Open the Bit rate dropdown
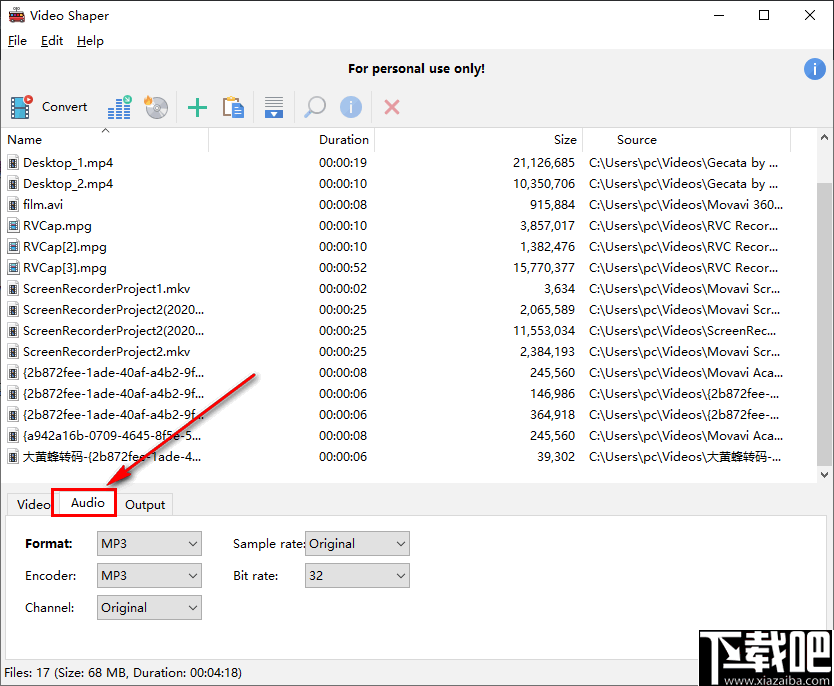 357,575
